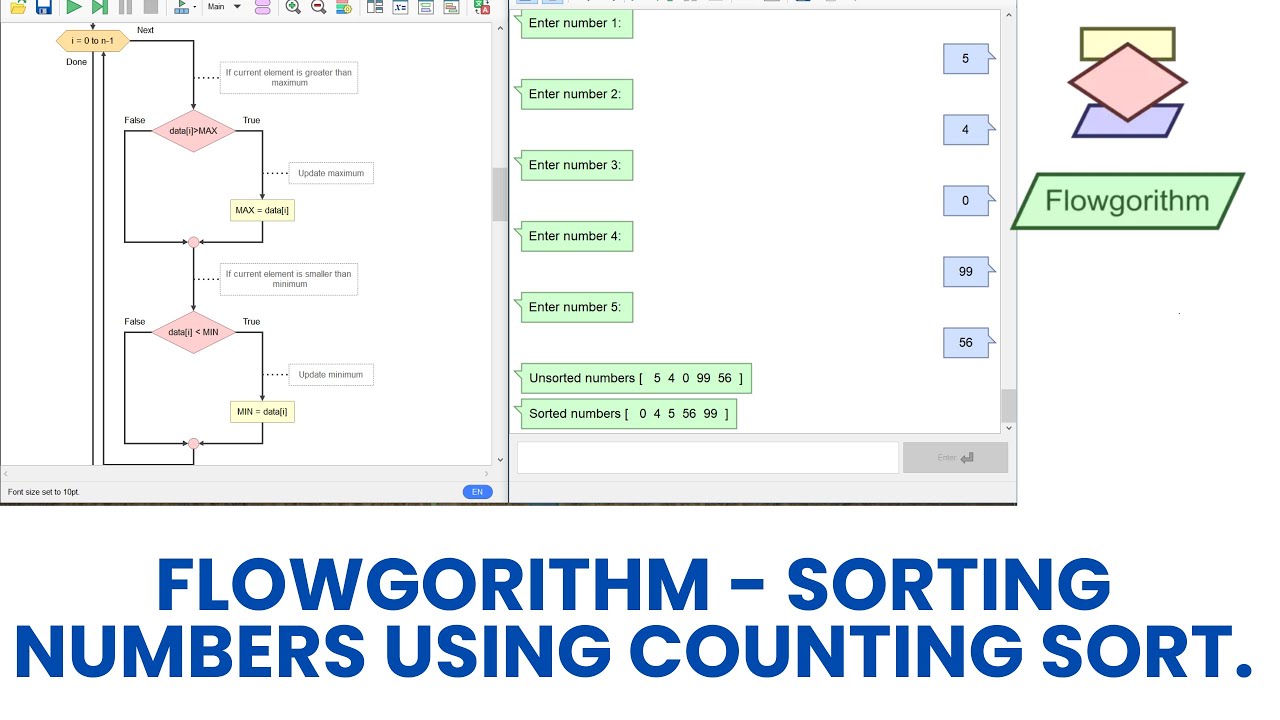Image resolution: width=1280 pixels, height=720 pixels.
Task: Zoom in on the flowchart
Action: click(x=293, y=6)
